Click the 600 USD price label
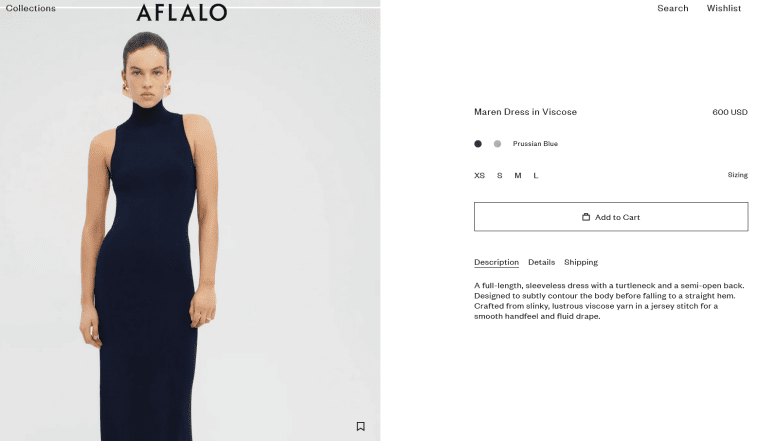This screenshot has height=441, width=757. (x=729, y=112)
